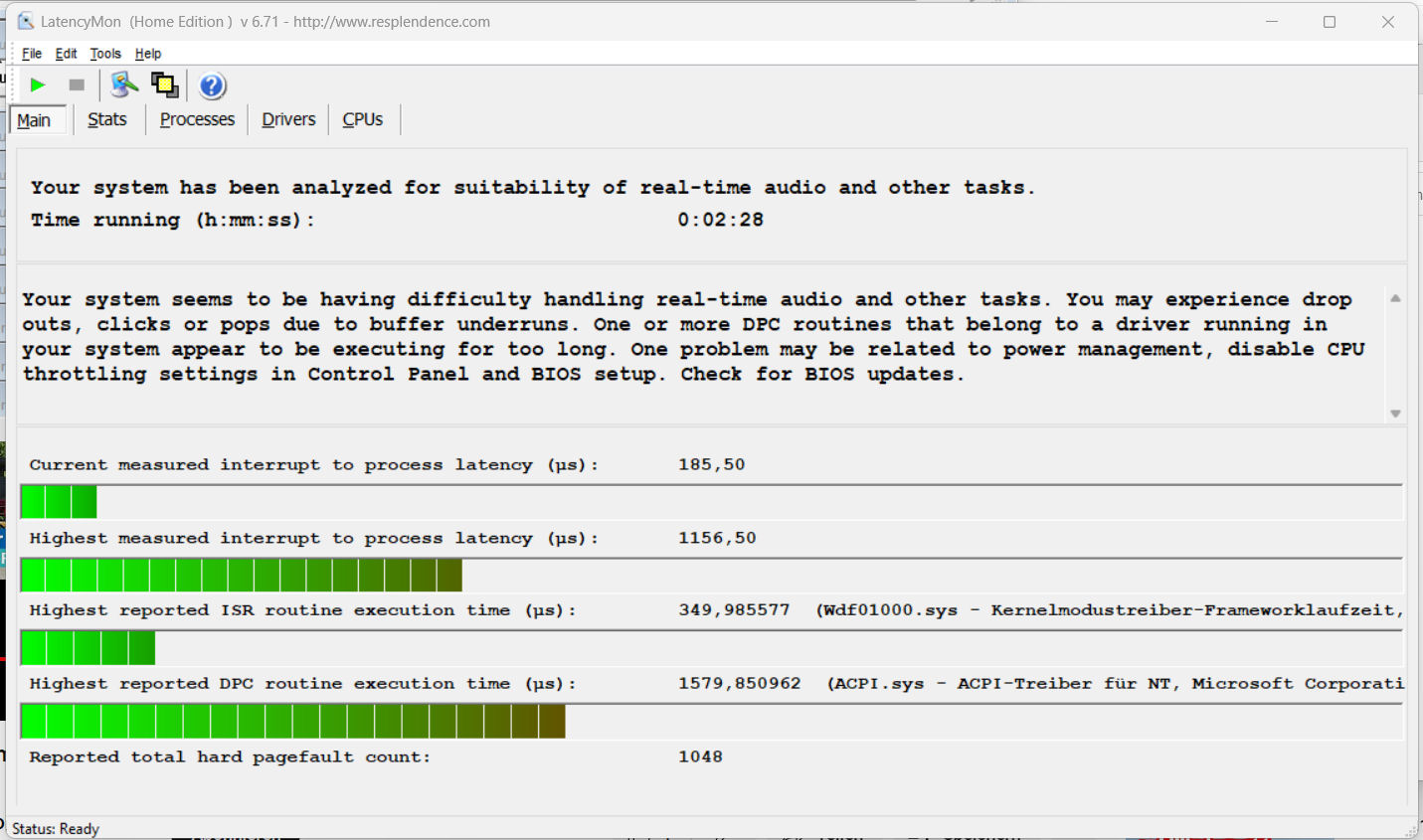1423x840 pixels.
Task: Switch to the Processes tab
Action: 197,119
